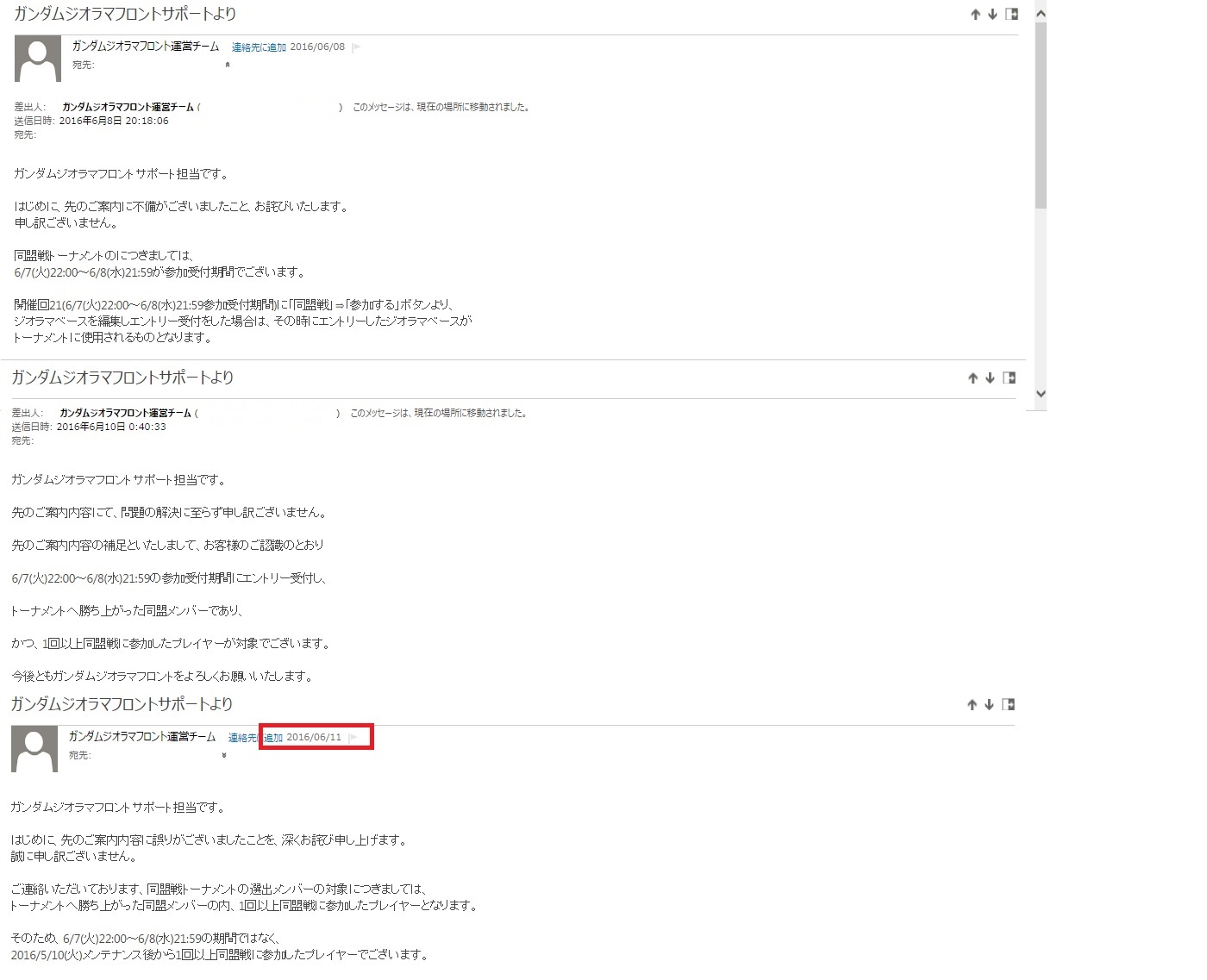Click the vertical scrollbar thumb
Image resolution: width=1207 pixels, height=980 pixels.
click(x=1041, y=115)
